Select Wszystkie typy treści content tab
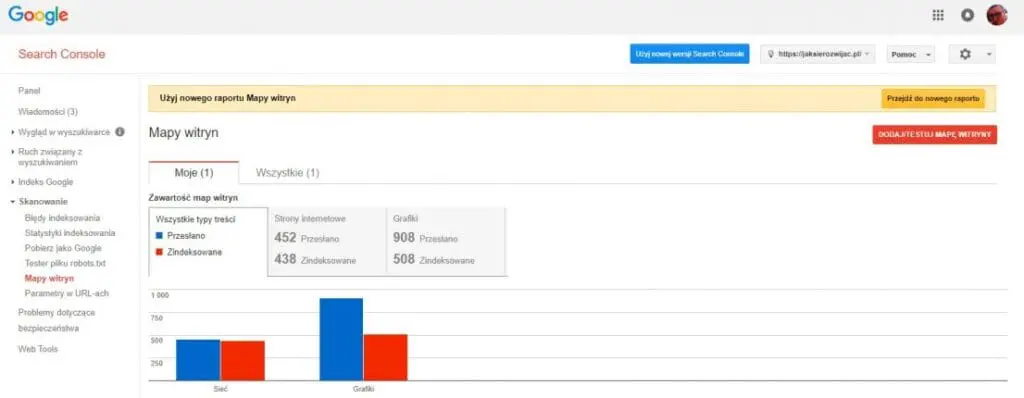Screen dimensions: 1024x398 click(208, 242)
